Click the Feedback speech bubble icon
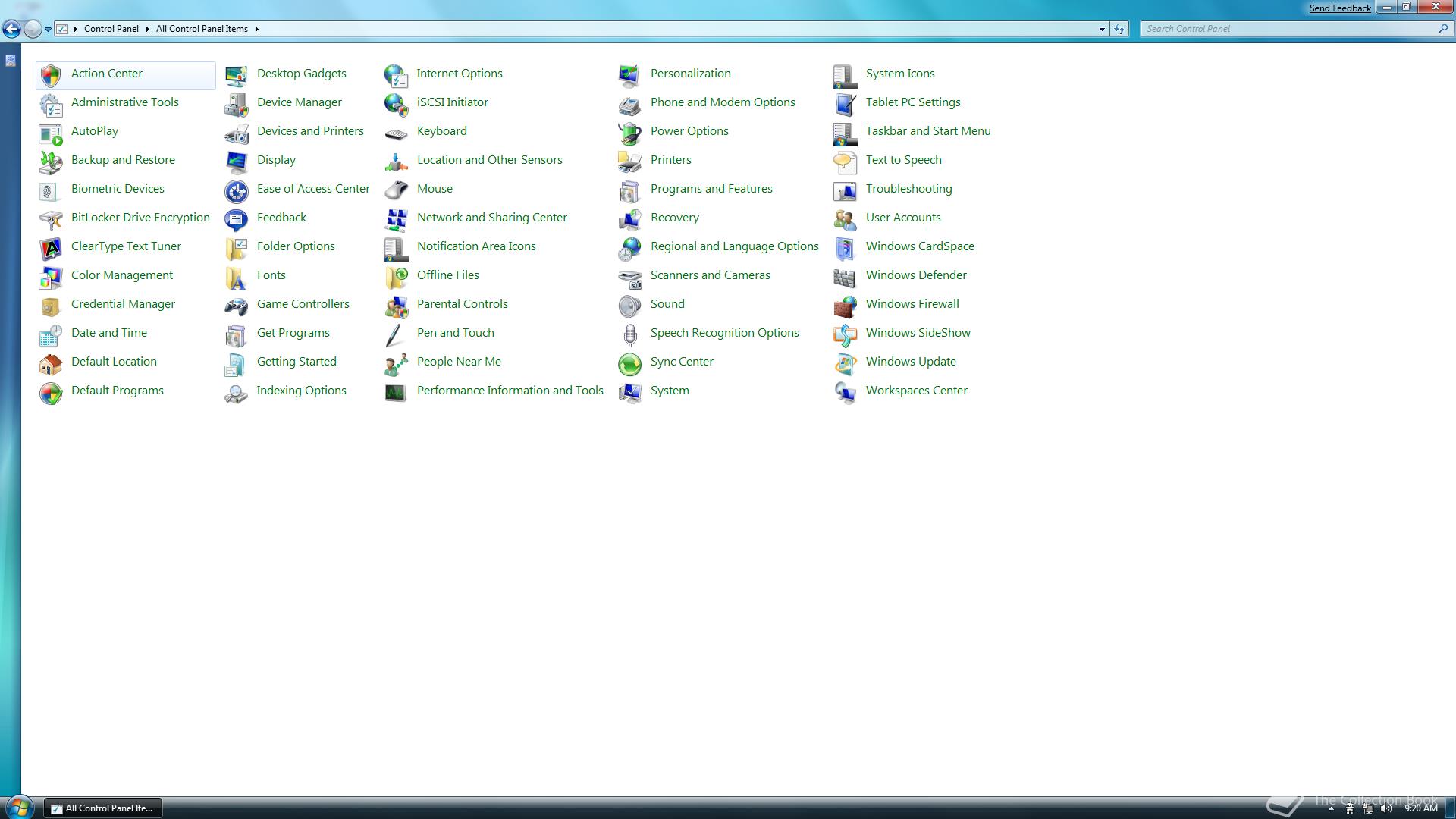The height and width of the screenshot is (819, 1456). 237,219
